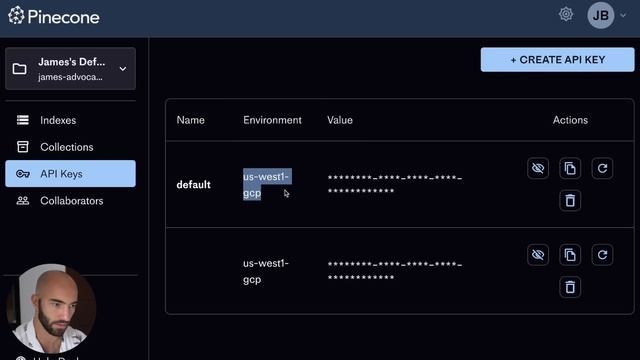This screenshot has height=360, width=640.
Task: Click the Collaborators people icon
Action: 23,200
